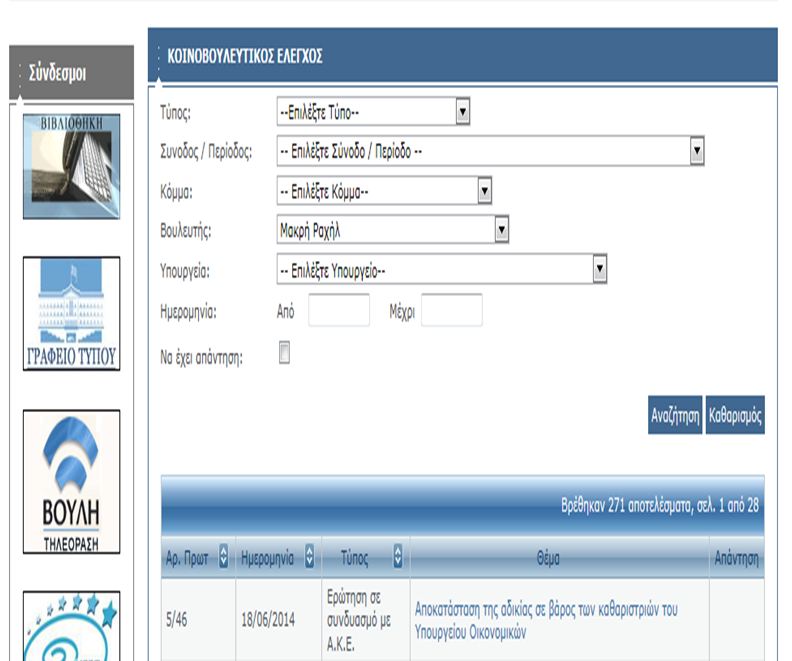Image resolution: width=792 pixels, height=661 pixels.
Task: Click the Αναζήτηση search button
Action: 674,418
